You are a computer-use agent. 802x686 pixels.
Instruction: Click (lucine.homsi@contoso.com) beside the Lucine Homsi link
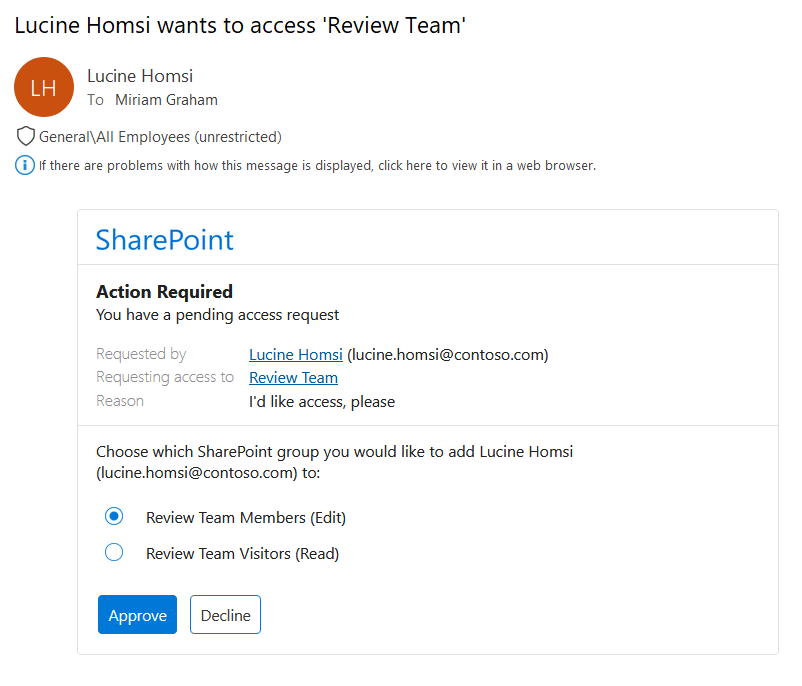(448, 355)
